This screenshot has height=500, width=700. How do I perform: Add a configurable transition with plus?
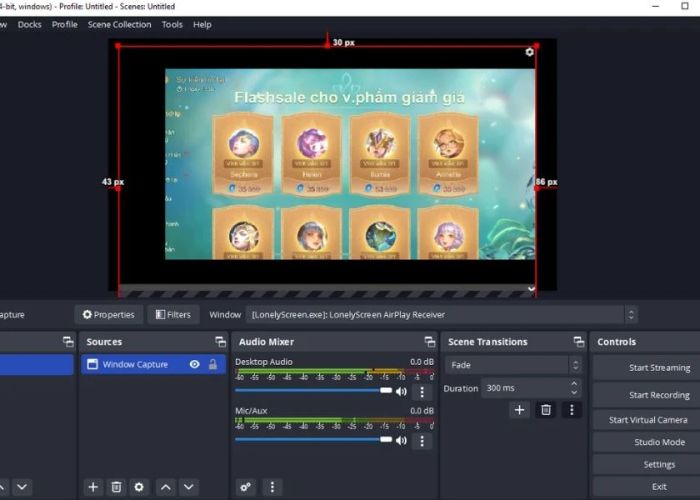(519, 410)
